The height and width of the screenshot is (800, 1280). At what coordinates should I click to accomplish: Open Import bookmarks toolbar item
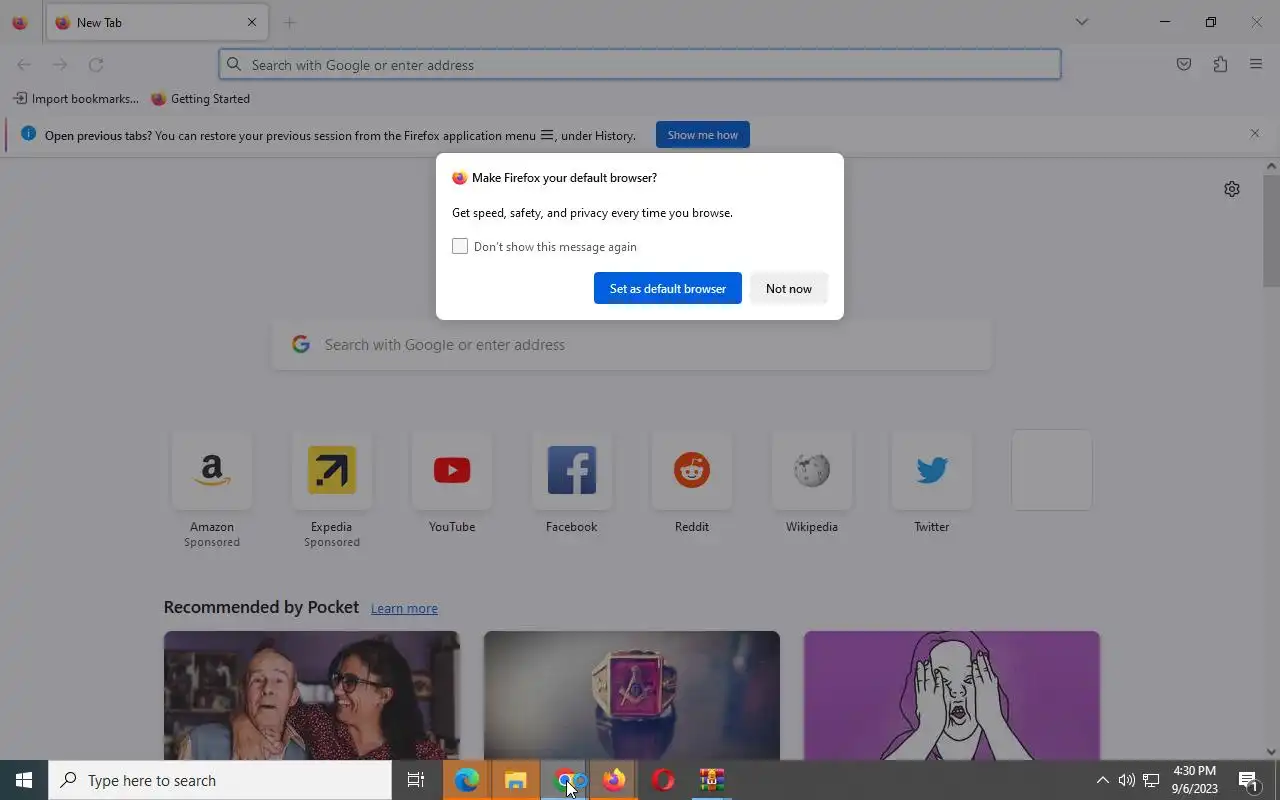[x=76, y=99]
